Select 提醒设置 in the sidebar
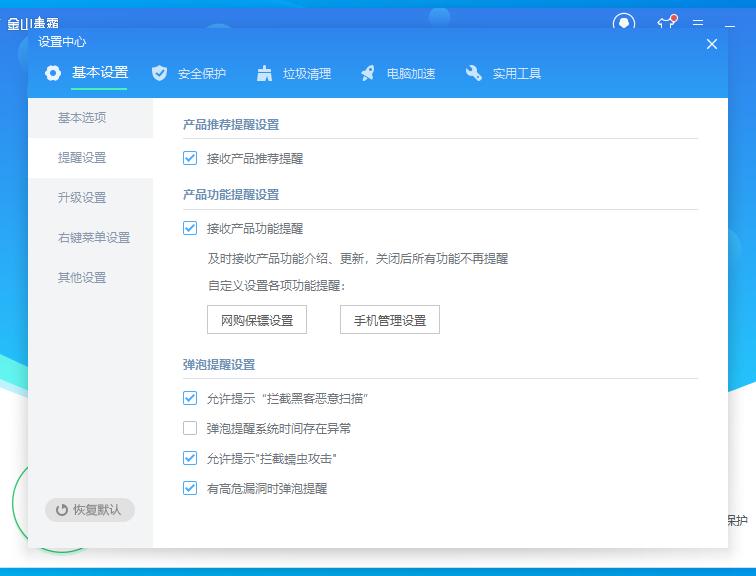 pyautogui.click(x=91, y=158)
